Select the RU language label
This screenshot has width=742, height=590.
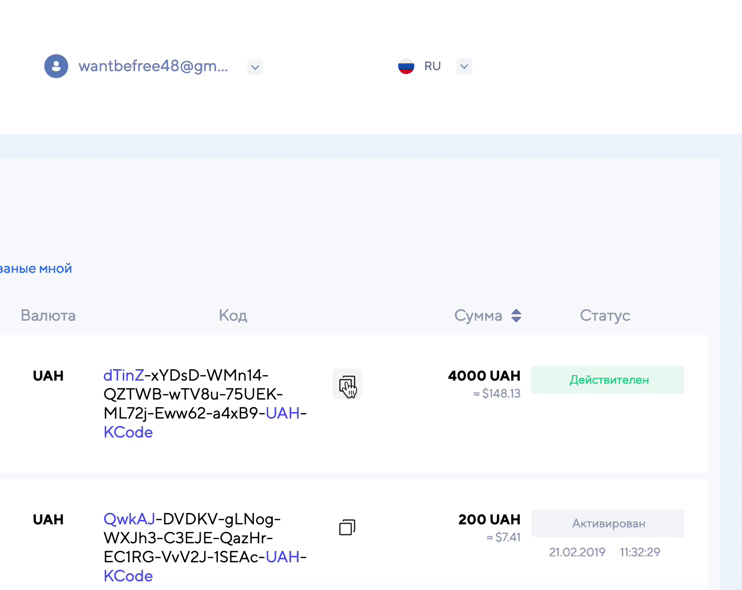click(x=432, y=66)
